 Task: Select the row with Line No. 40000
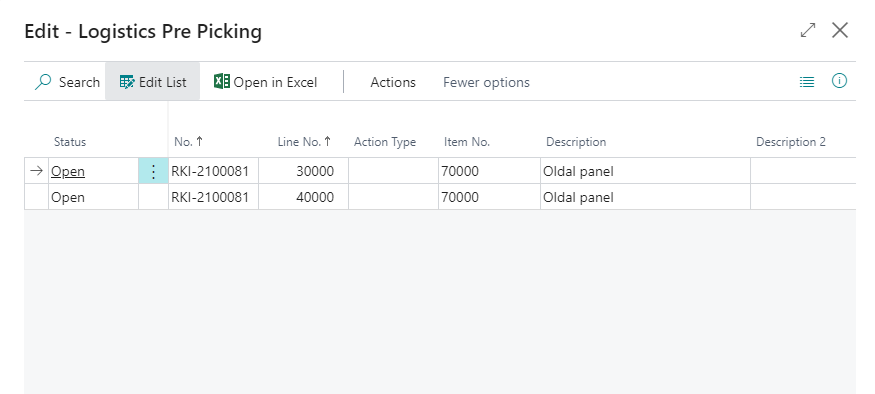[x=440, y=197]
